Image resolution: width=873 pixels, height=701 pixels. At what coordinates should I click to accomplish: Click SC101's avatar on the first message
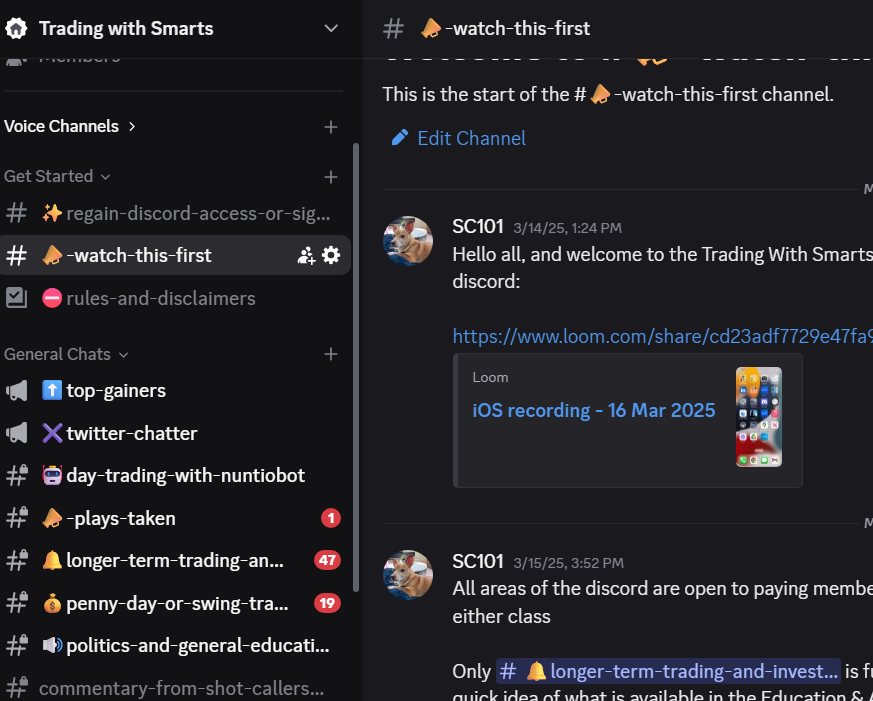[x=408, y=241]
